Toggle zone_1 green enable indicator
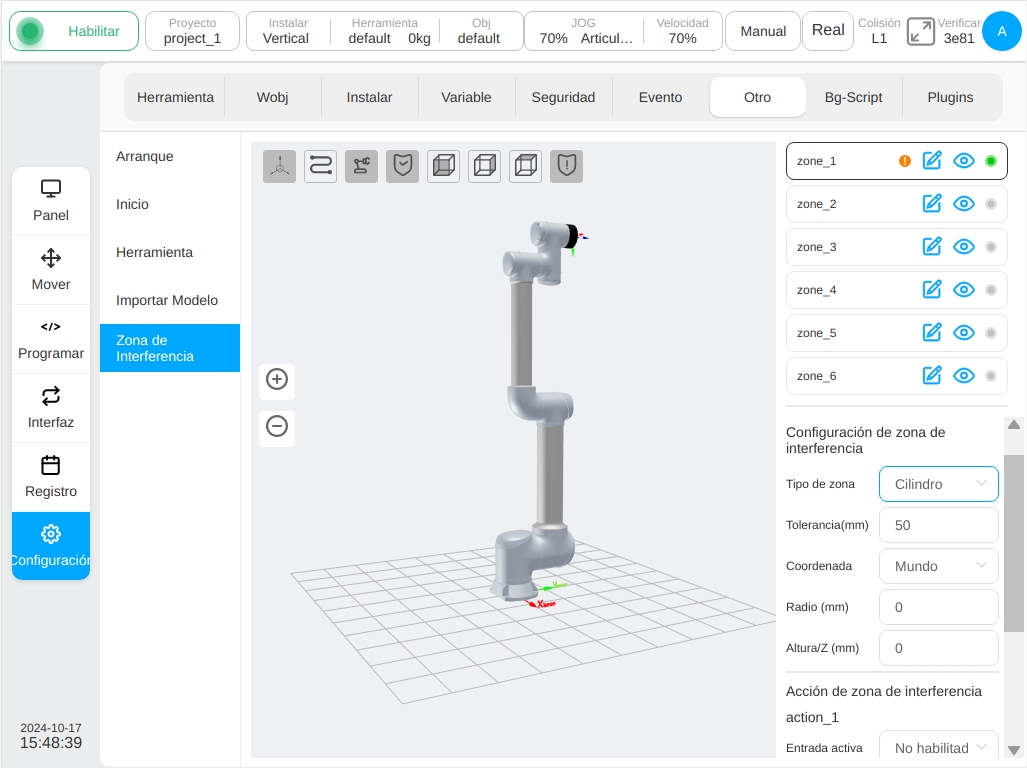Image resolution: width=1027 pixels, height=768 pixels. 991,161
